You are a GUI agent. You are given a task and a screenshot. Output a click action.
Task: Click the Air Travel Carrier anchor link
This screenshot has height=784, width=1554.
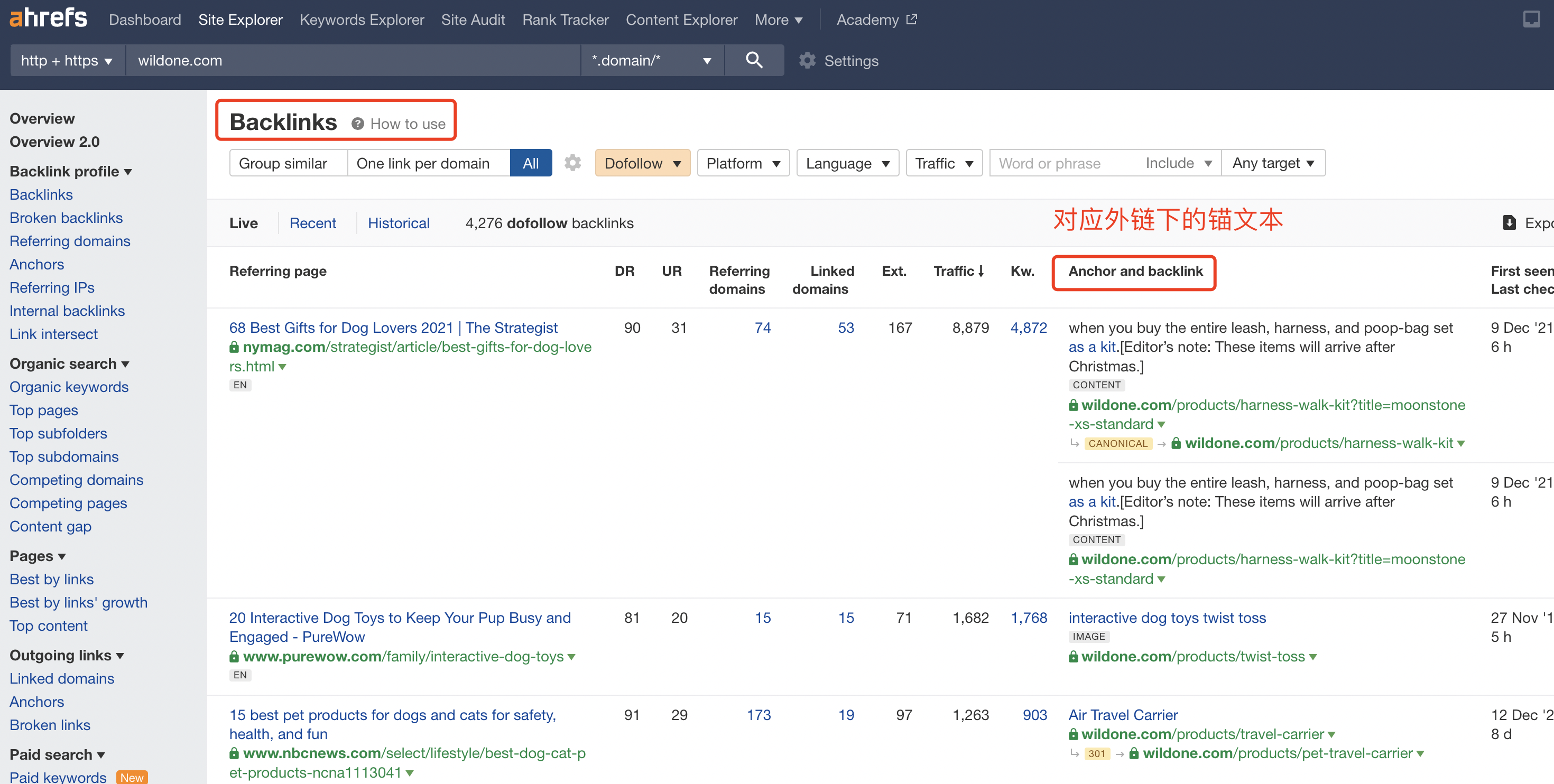point(1123,715)
